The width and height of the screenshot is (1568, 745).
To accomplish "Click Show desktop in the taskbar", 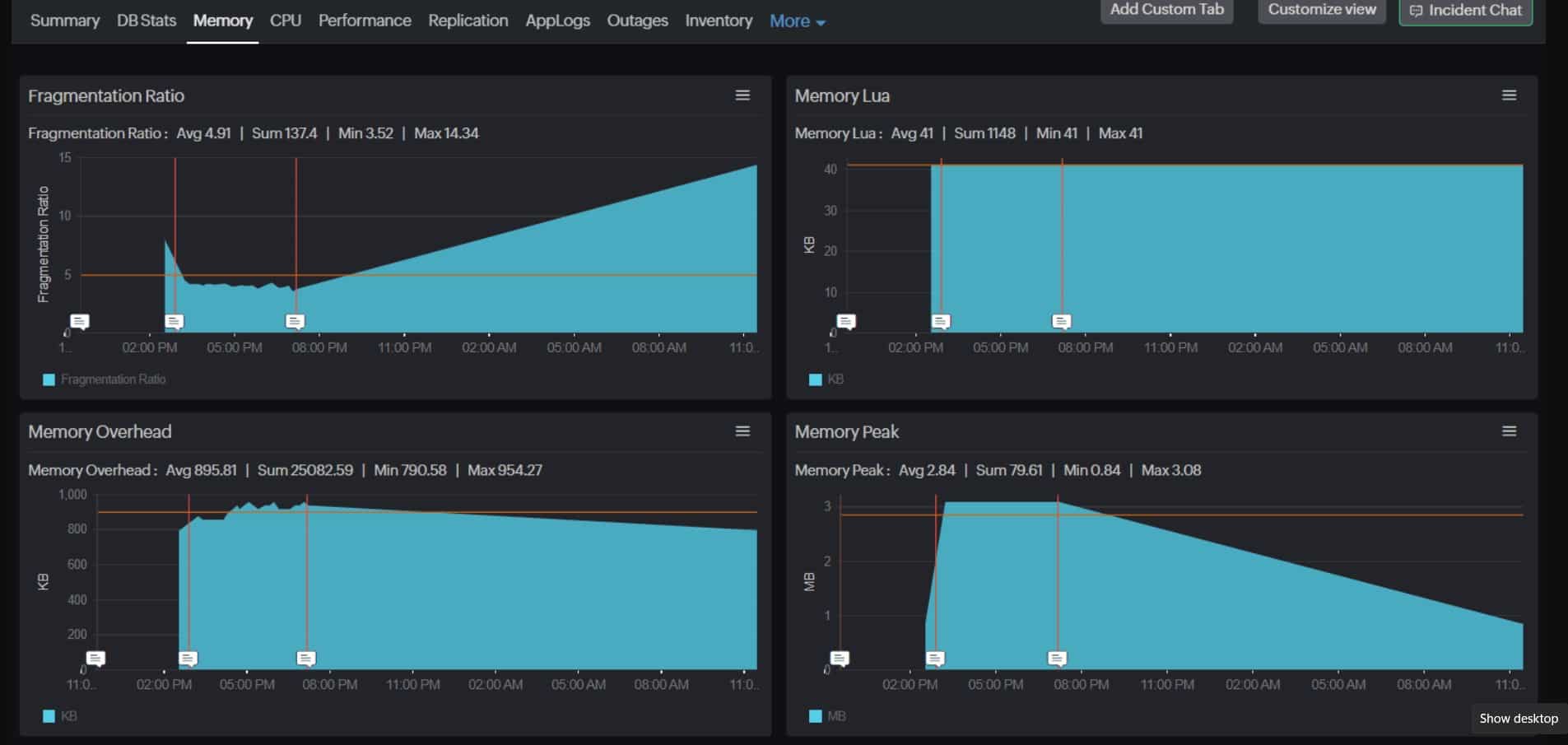I will coord(1519,718).
